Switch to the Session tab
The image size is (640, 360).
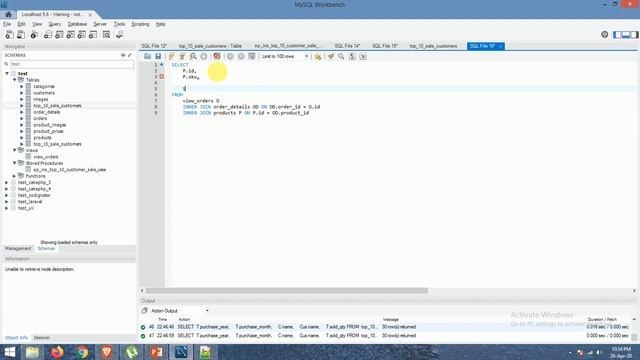[42, 338]
